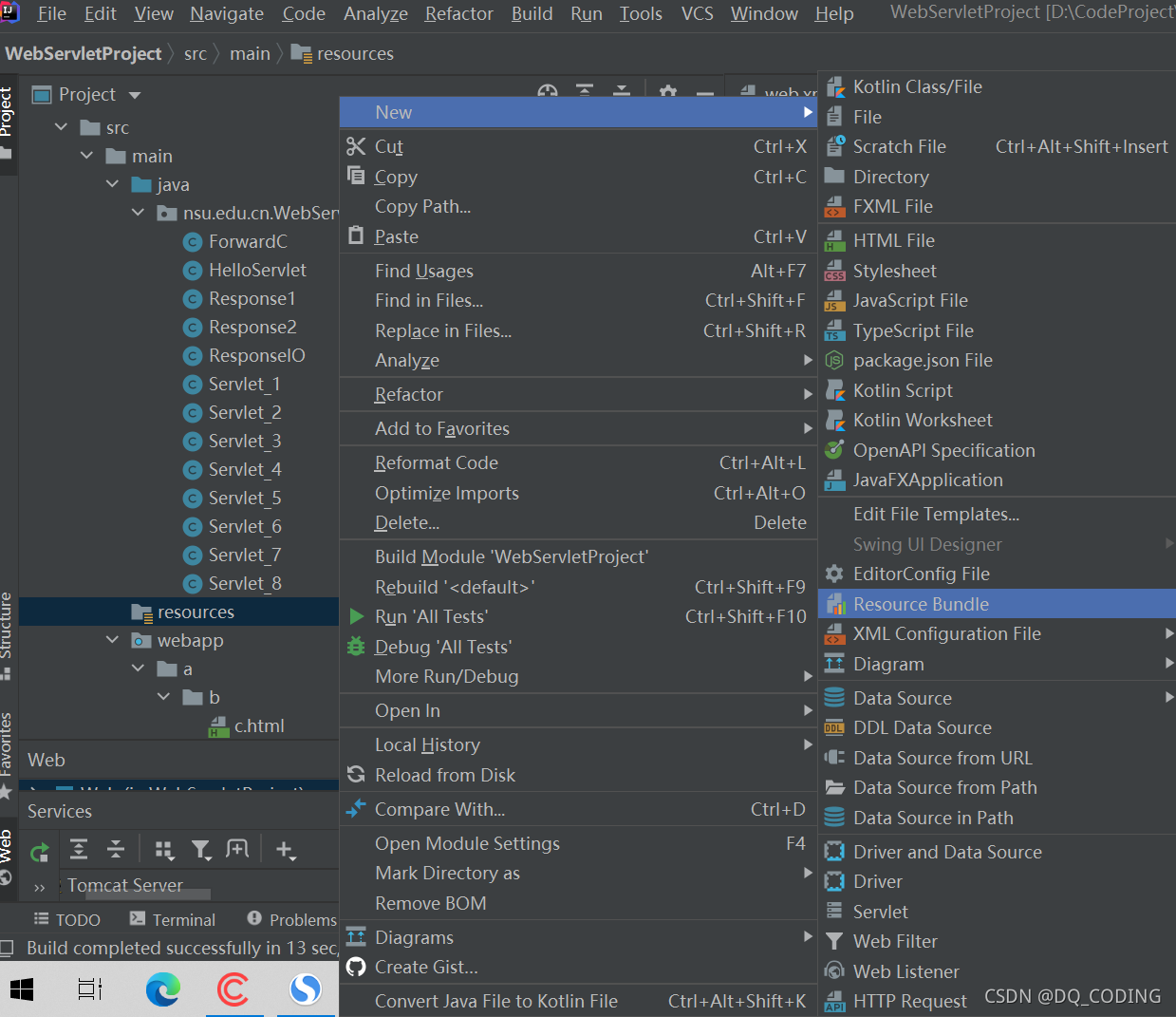The width and height of the screenshot is (1176, 1017).
Task: Open the Windows Start menu
Action: pos(22,990)
